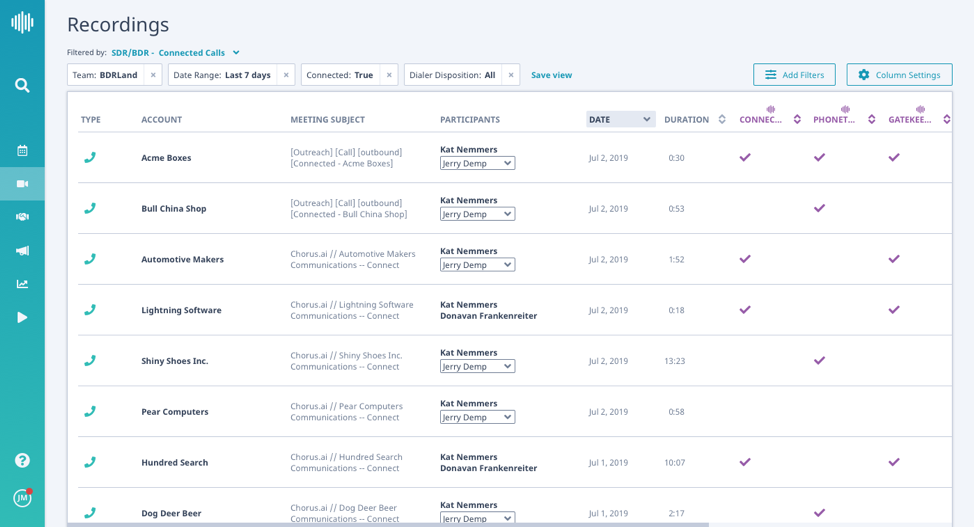
Task: Open the play triangle sidebar icon
Action: 22,318
